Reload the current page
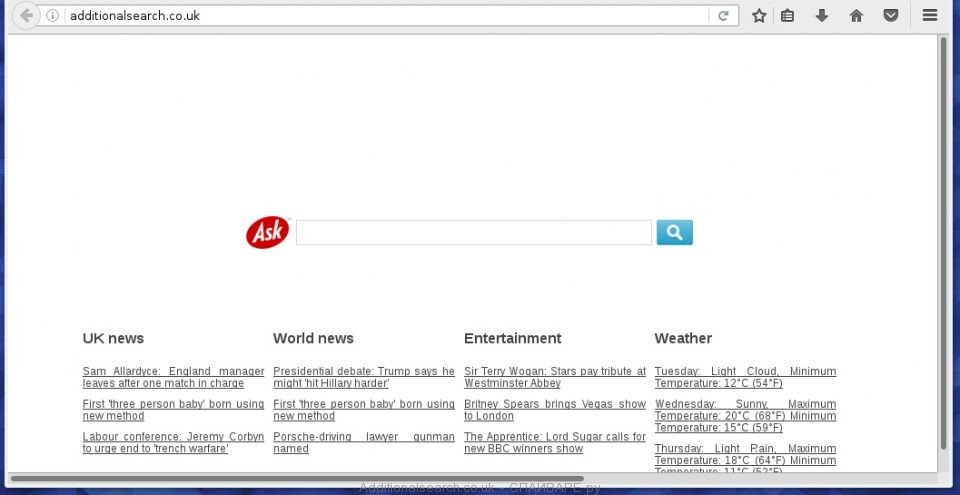The height and width of the screenshot is (495, 960). point(722,16)
